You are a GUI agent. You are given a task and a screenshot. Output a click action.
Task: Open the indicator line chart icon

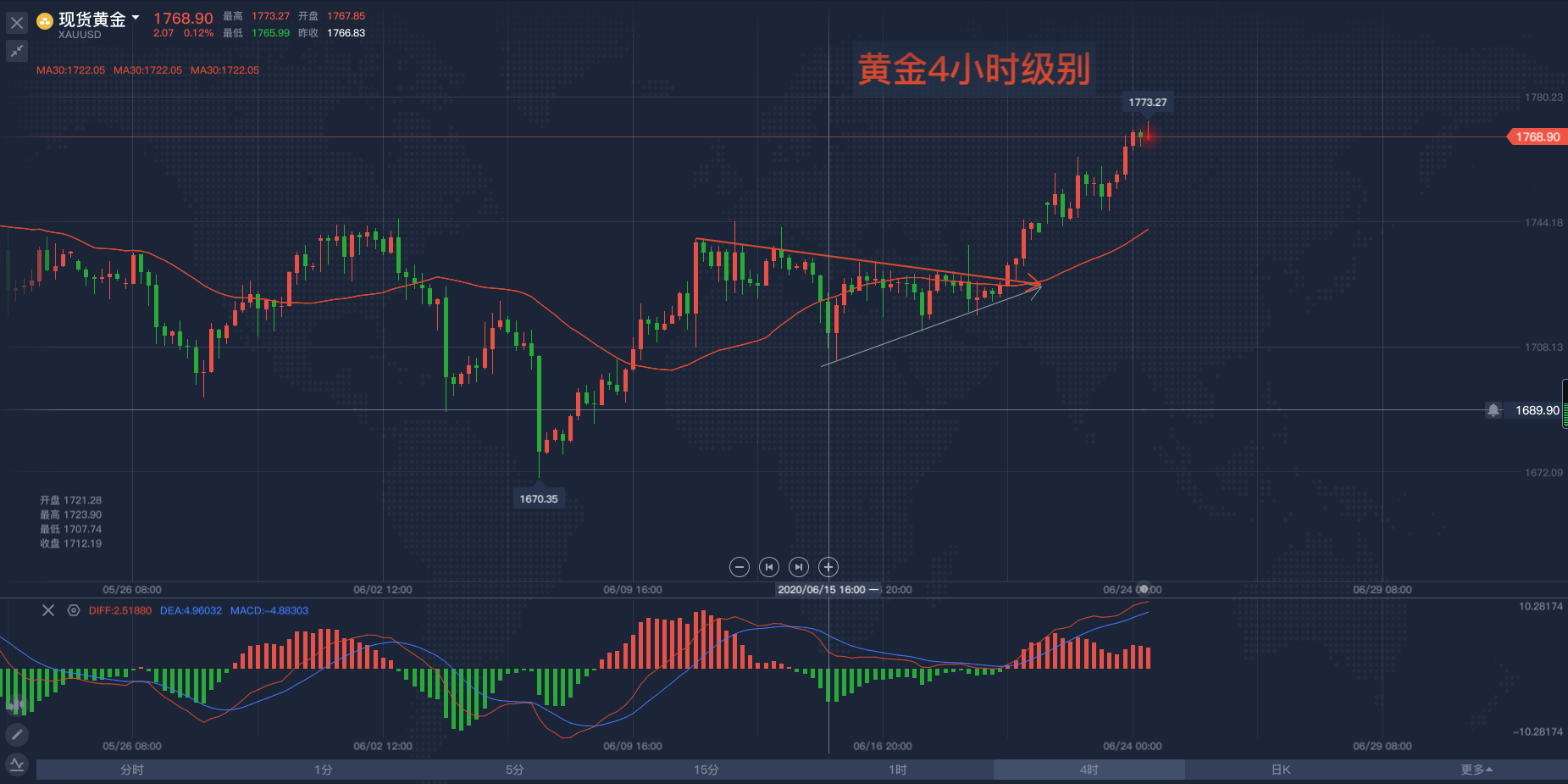tap(16, 765)
